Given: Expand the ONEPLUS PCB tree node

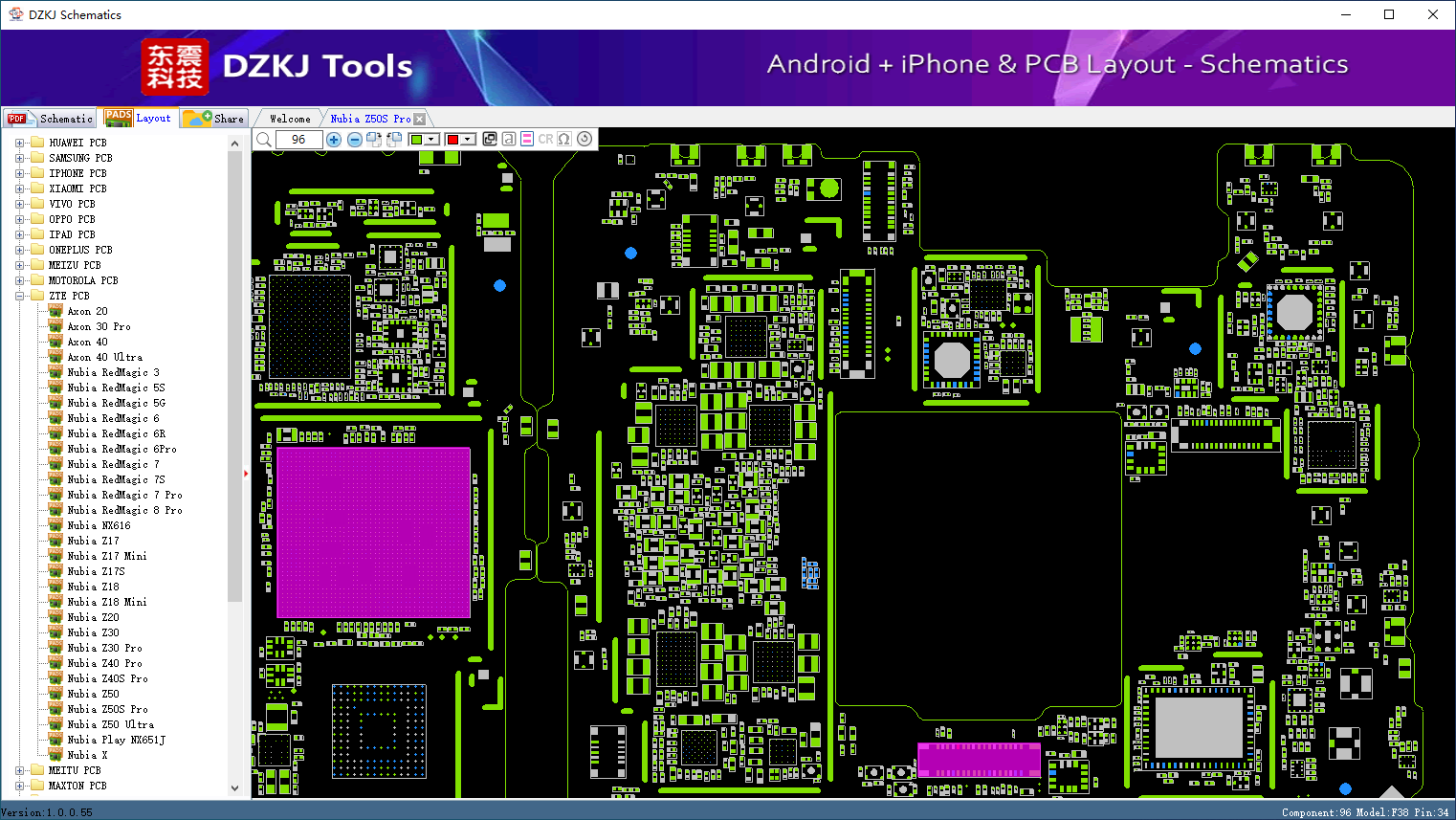Looking at the screenshot, I should click(x=20, y=250).
